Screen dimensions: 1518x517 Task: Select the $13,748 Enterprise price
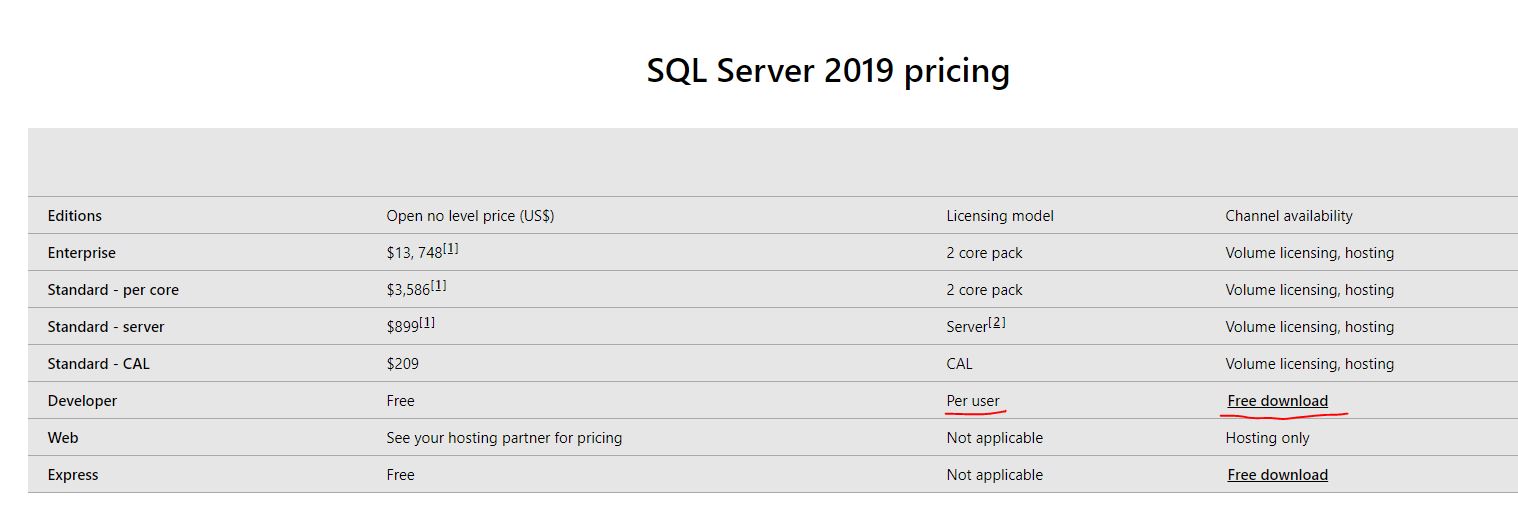point(414,253)
